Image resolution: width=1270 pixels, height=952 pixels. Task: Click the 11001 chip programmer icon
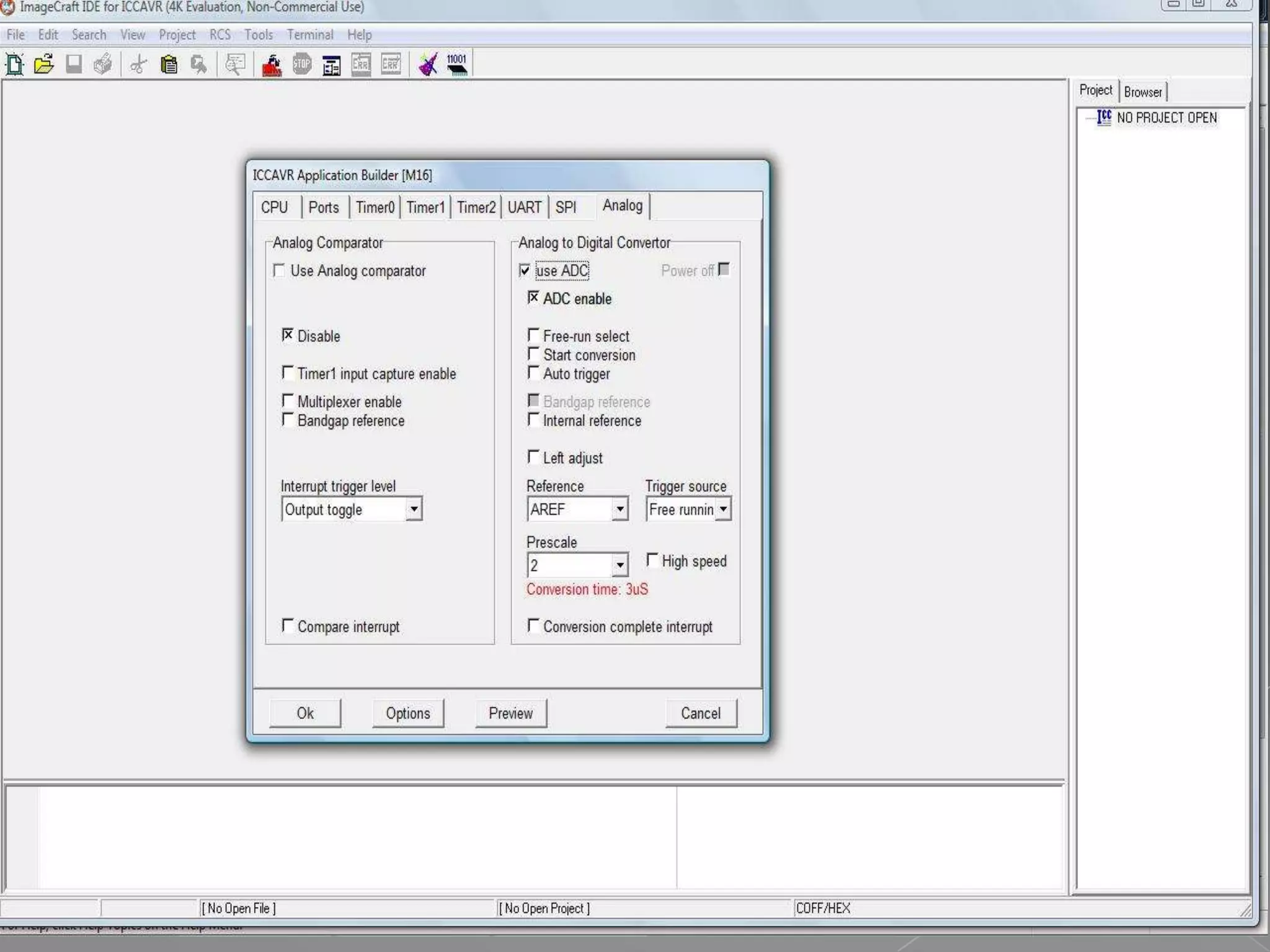(457, 64)
